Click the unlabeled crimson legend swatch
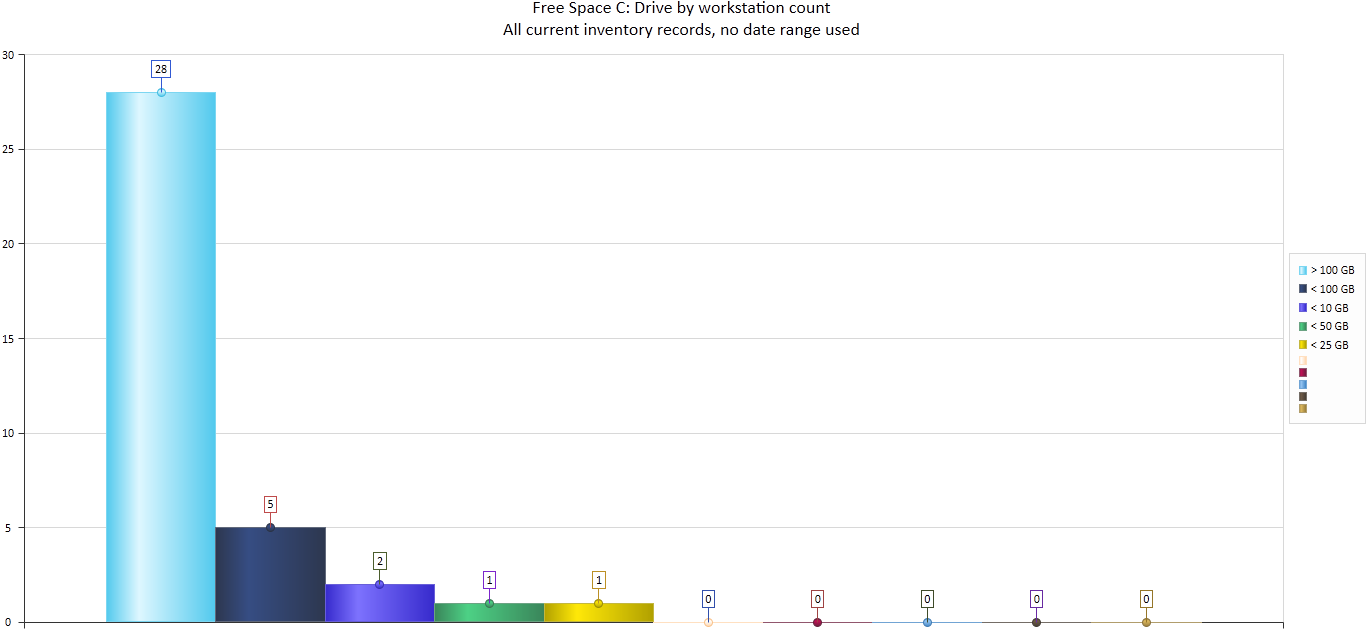Viewport: 1367px width, 630px height. (x=1303, y=372)
